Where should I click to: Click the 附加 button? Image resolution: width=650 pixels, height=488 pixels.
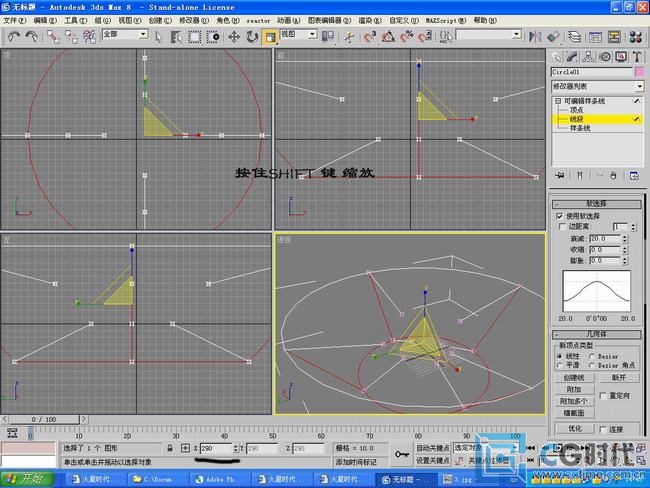pyautogui.click(x=574, y=389)
